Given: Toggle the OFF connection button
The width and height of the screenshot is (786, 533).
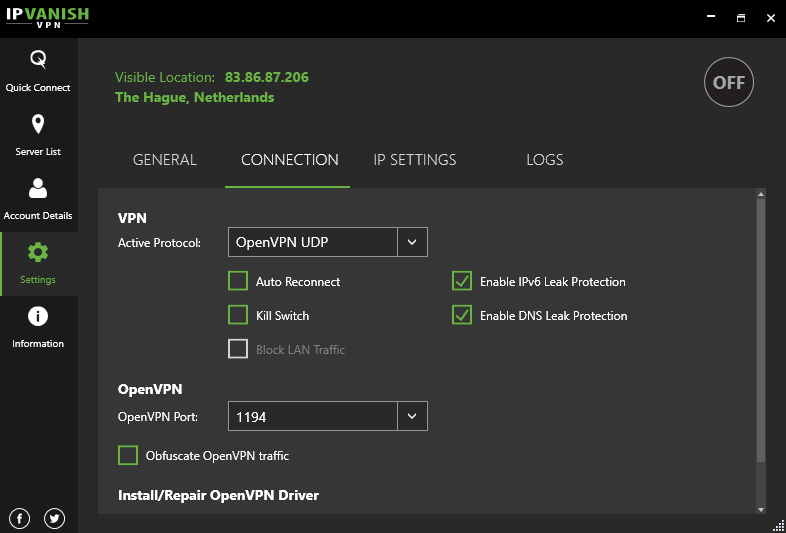Looking at the screenshot, I should 729,82.
